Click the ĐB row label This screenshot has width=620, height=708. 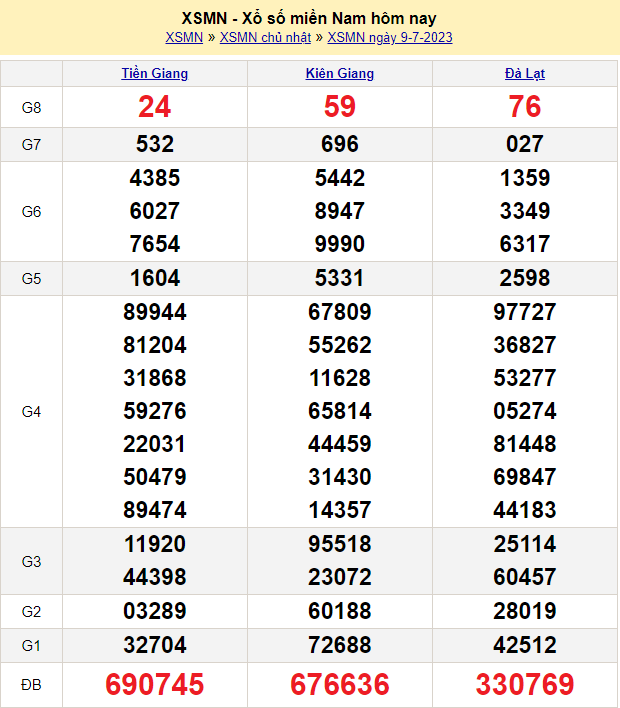coord(31,684)
